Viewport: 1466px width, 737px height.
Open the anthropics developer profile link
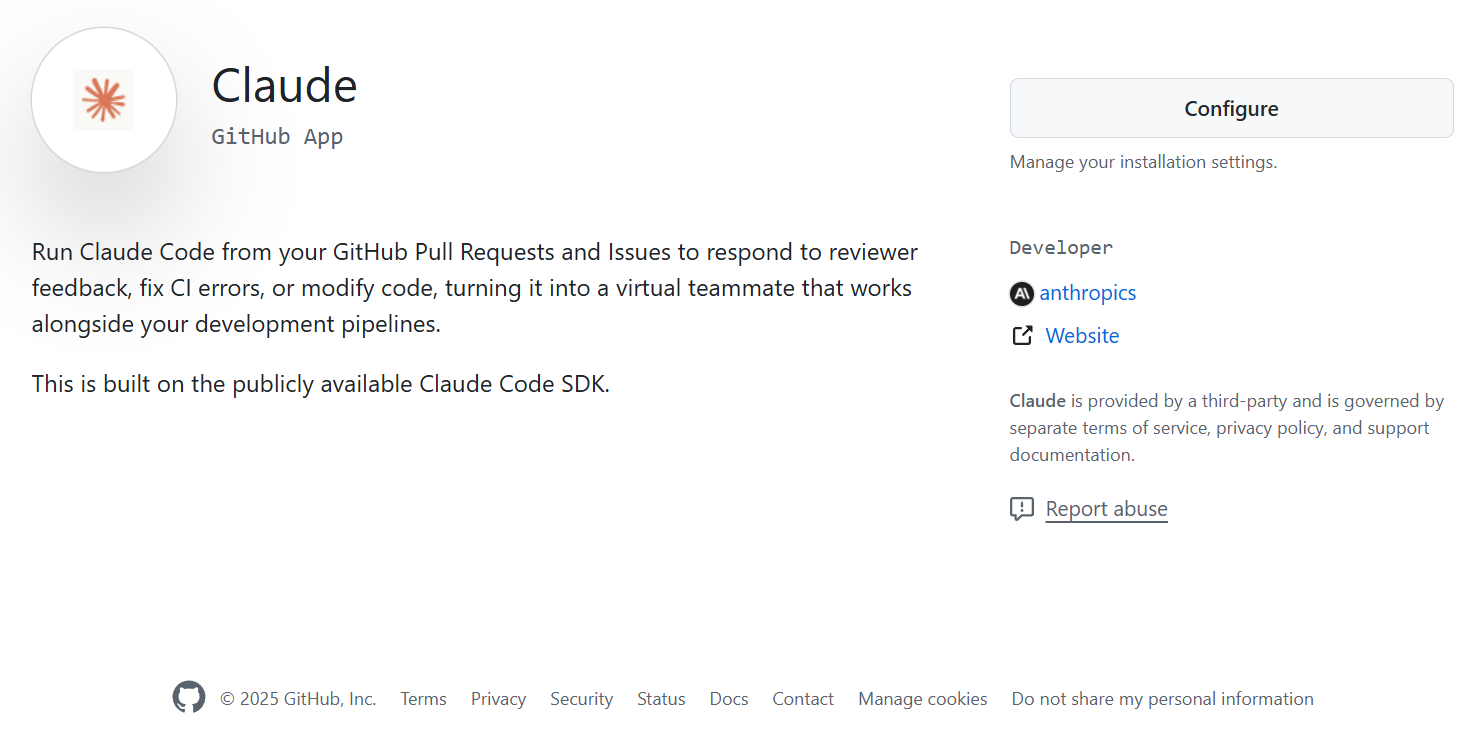tap(1088, 293)
